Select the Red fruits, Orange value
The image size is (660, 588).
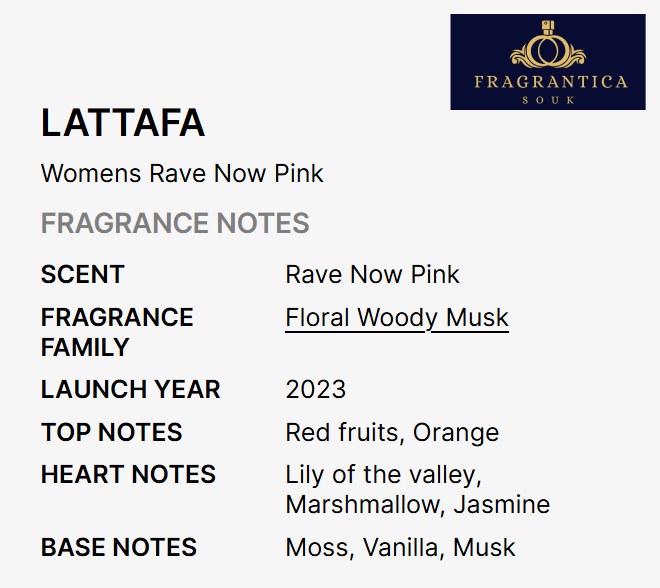[x=392, y=432]
